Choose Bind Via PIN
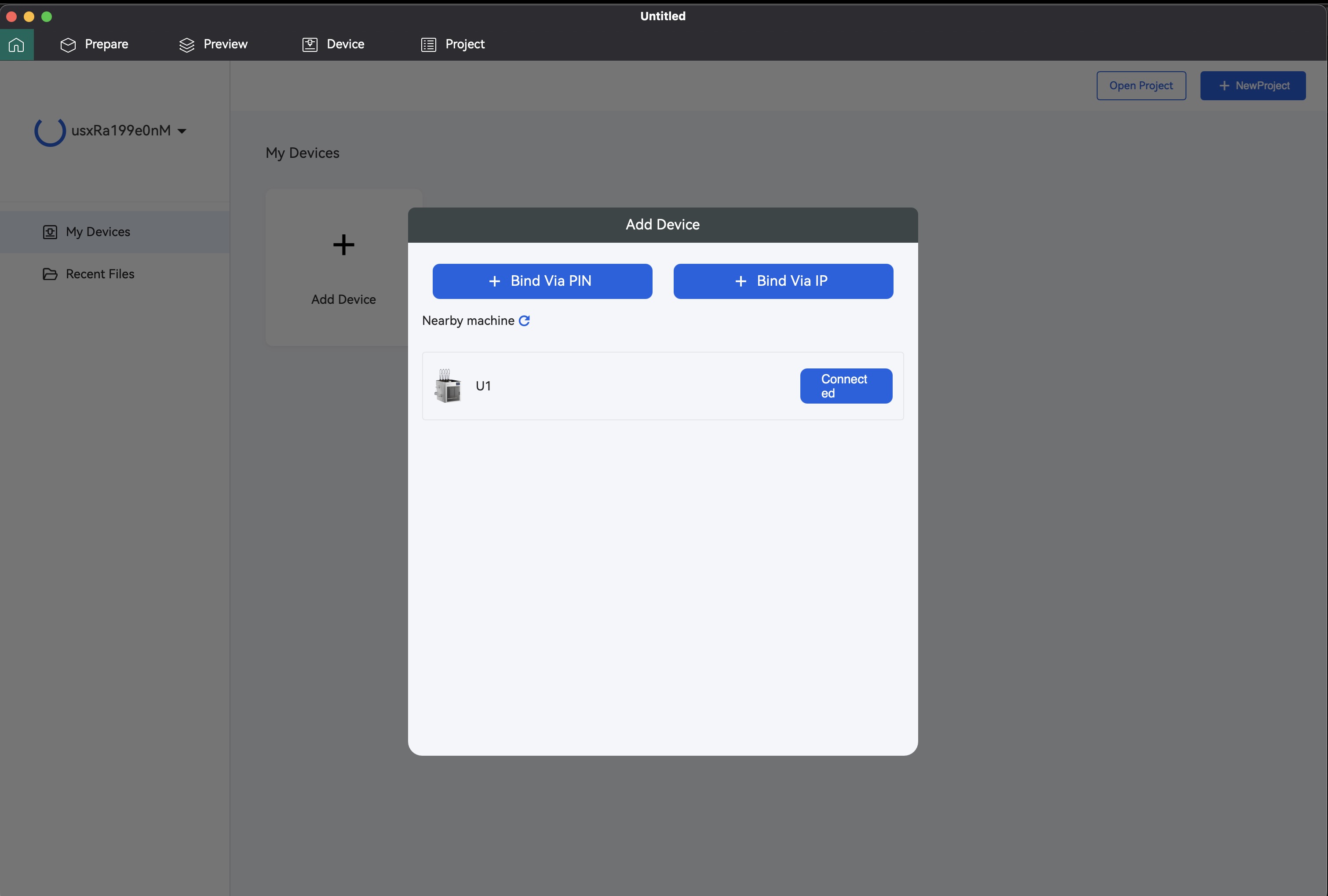 [542, 281]
